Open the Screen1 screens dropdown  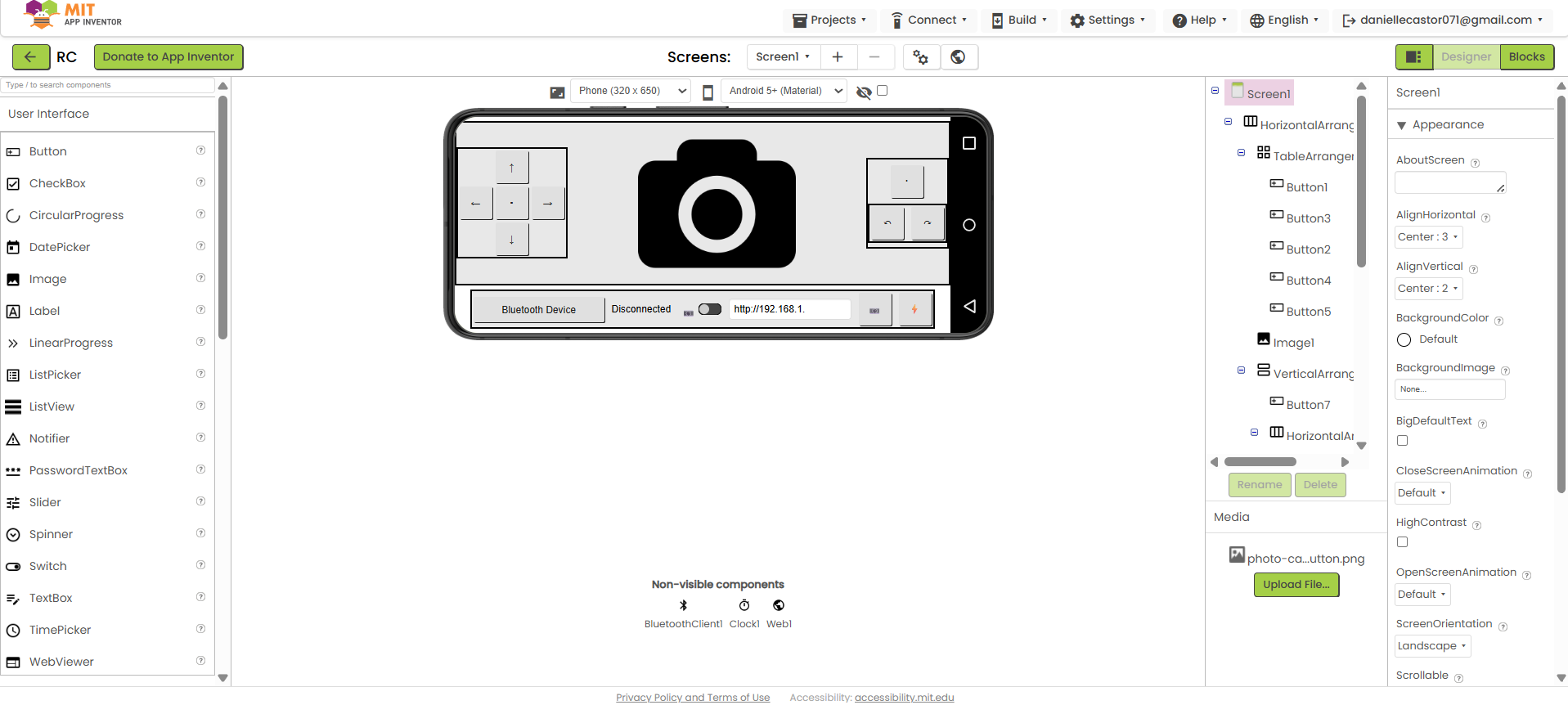(783, 56)
